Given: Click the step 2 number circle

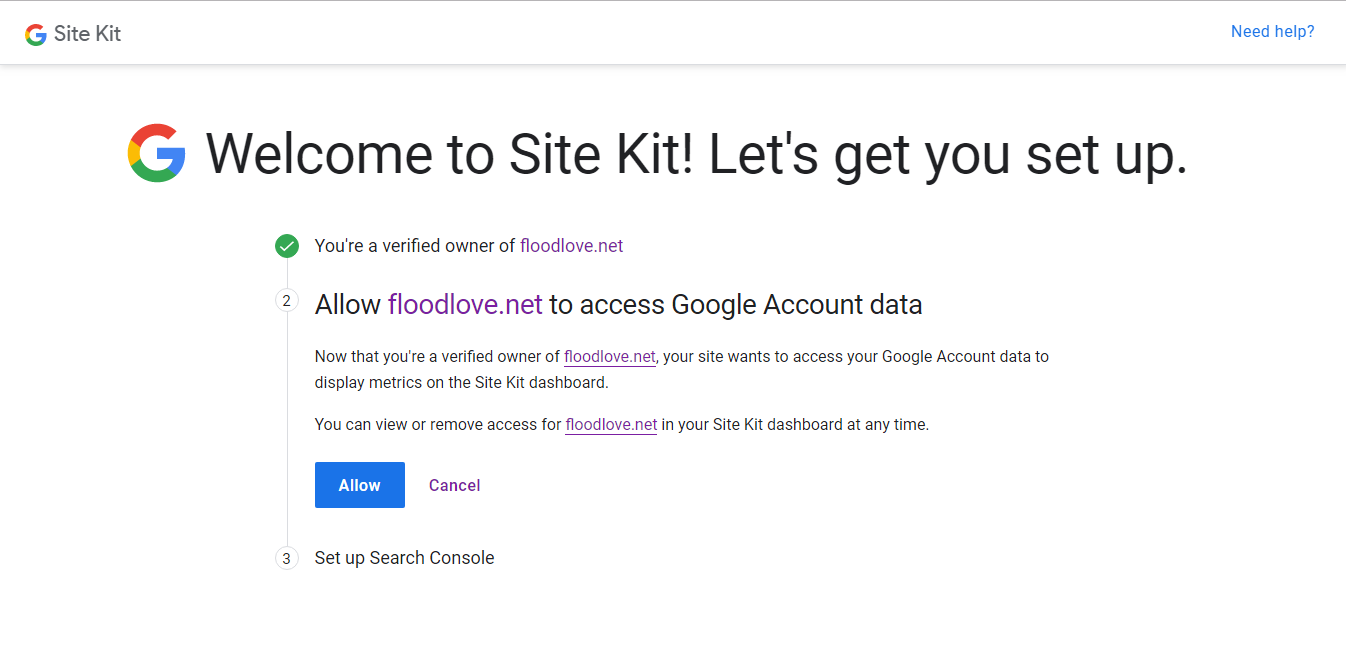Looking at the screenshot, I should click(287, 300).
